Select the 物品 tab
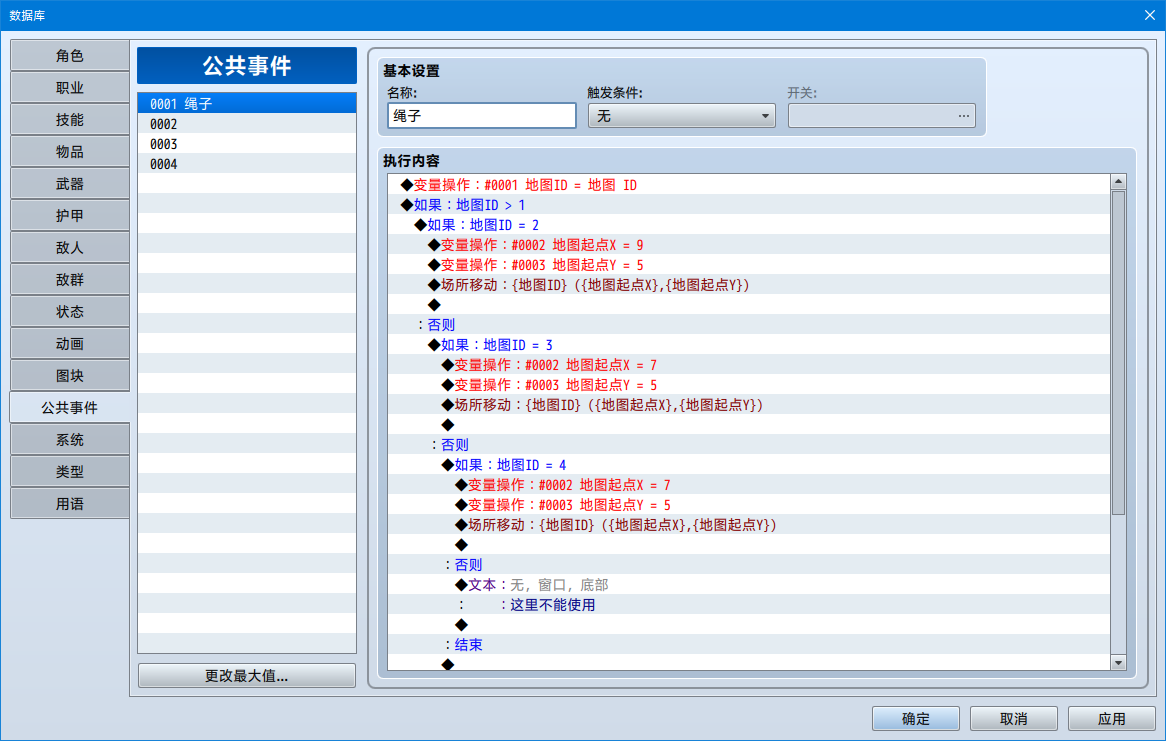This screenshot has width=1166, height=741. click(x=70, y=152)
